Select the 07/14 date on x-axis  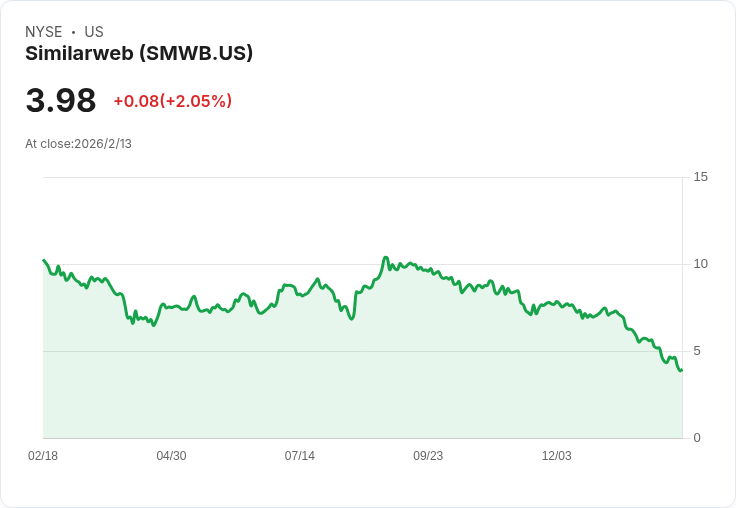coord(299,456)
